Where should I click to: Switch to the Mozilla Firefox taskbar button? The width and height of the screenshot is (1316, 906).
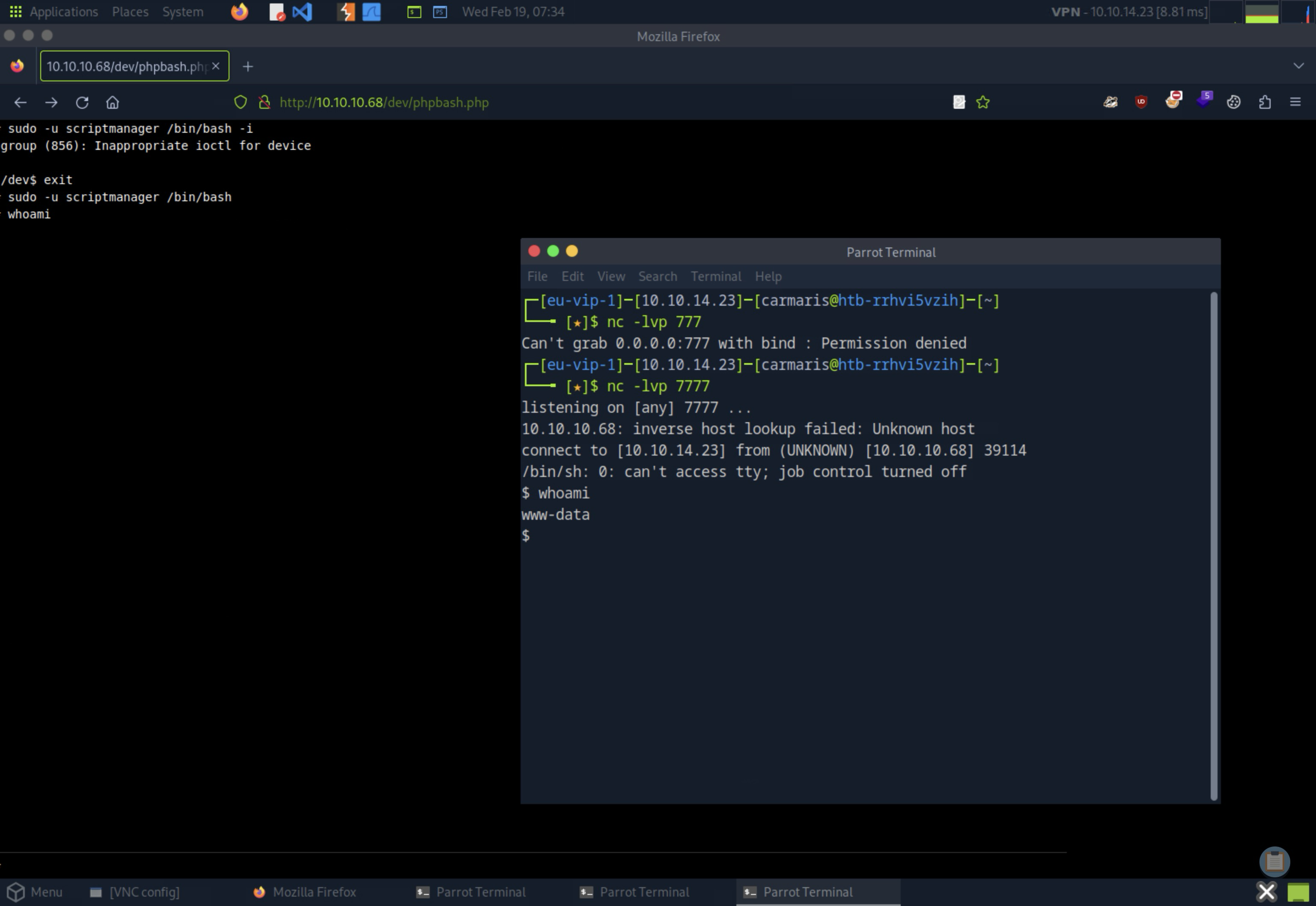tap(305, 892)
